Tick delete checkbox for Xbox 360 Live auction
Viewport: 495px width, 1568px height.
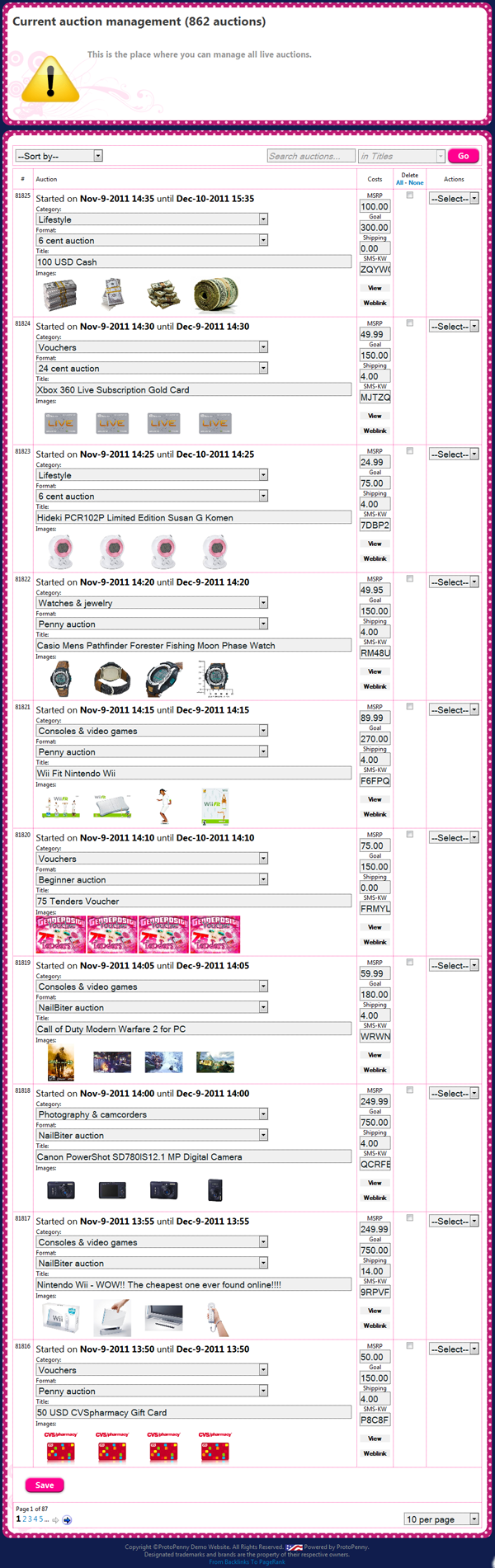(x=410, y=323)
